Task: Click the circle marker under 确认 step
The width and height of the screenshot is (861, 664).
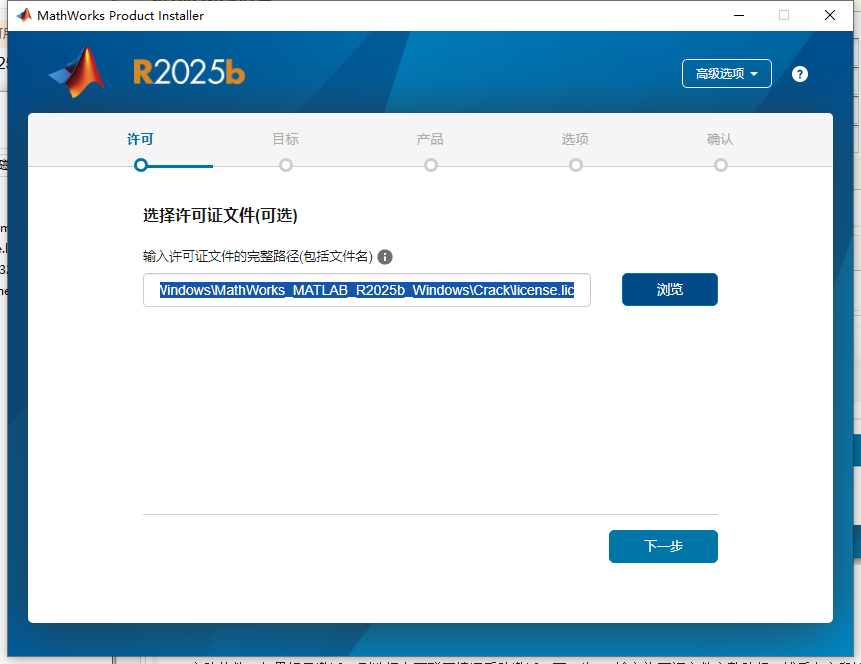Action: pos(721,165)
